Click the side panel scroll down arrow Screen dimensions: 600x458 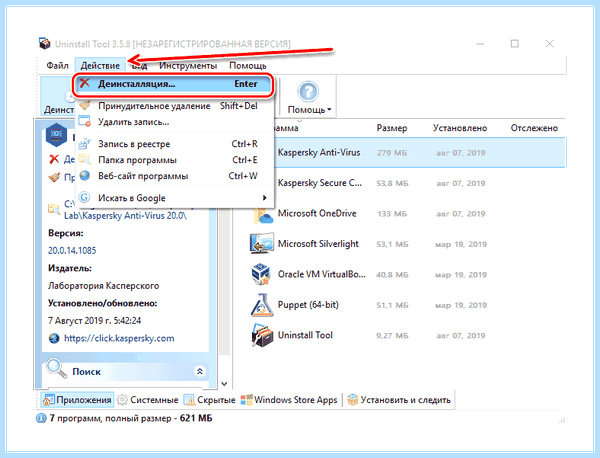pyautogui.click(x=225, y=384)
